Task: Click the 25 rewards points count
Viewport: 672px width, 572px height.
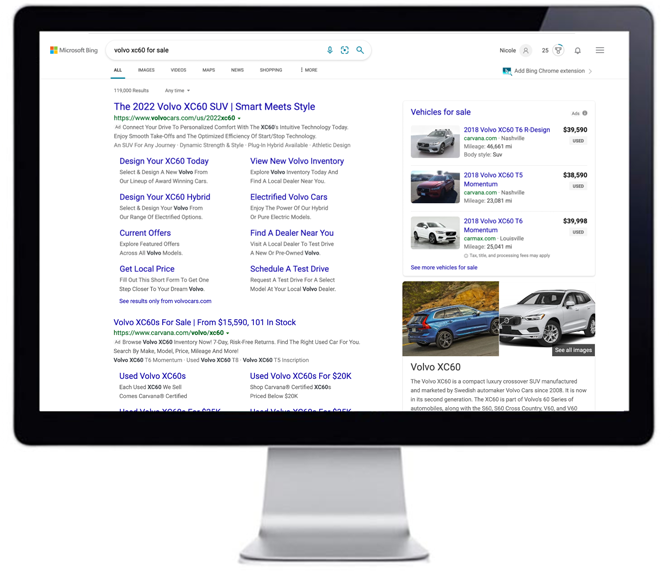Action: click(x=545, y=51)
